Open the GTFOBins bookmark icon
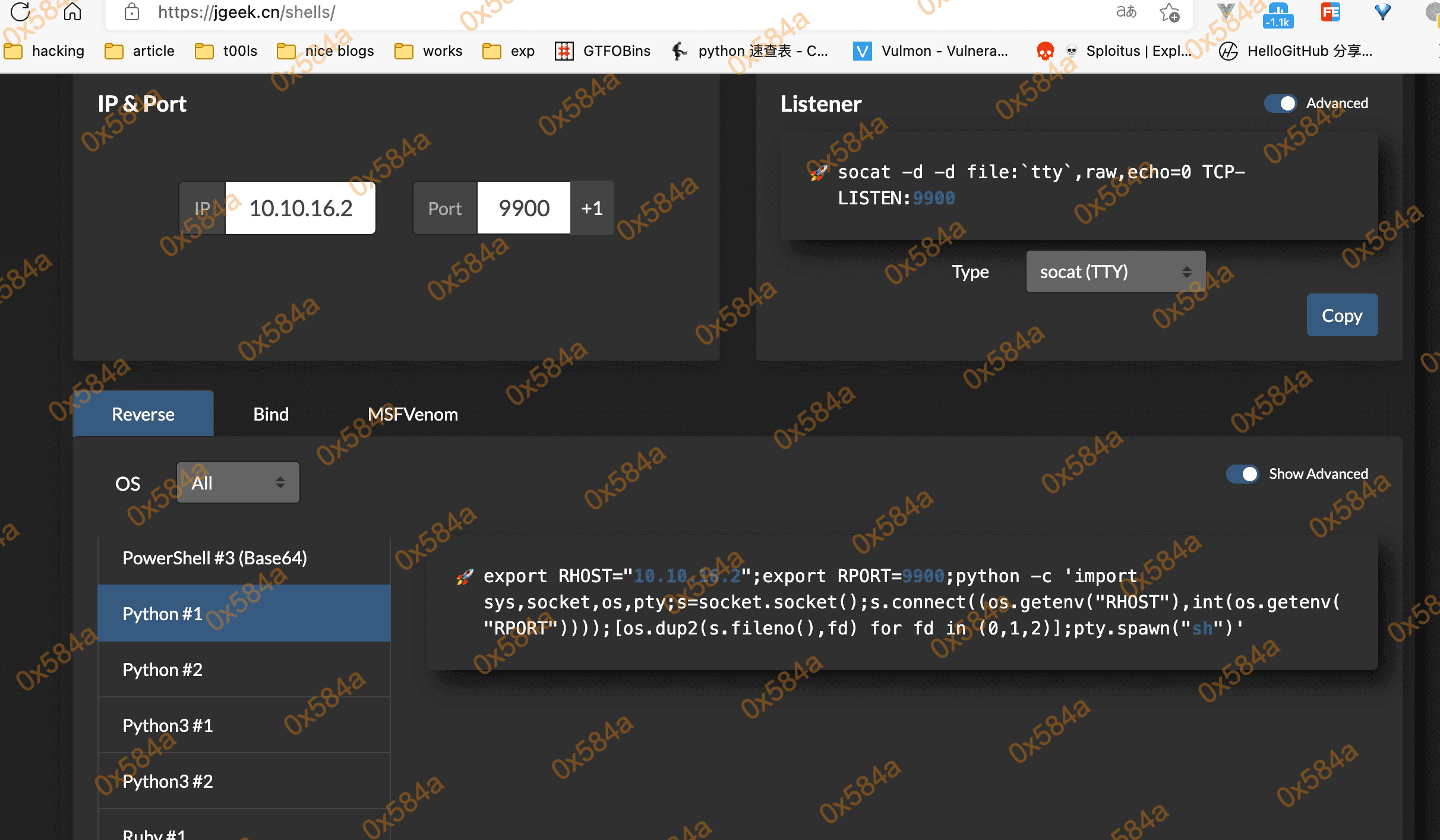Image resolution: width=1440 pixels, height=840 pixels. (564, 51)
